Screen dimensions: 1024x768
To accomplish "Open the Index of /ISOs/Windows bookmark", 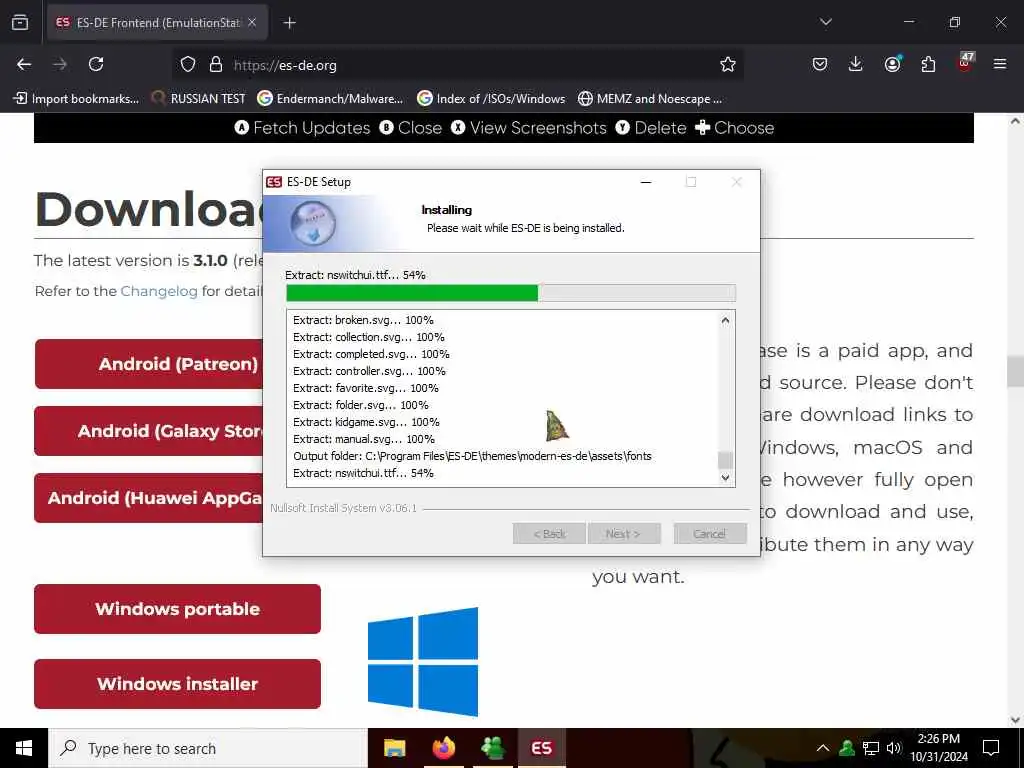I will point(491,99).
